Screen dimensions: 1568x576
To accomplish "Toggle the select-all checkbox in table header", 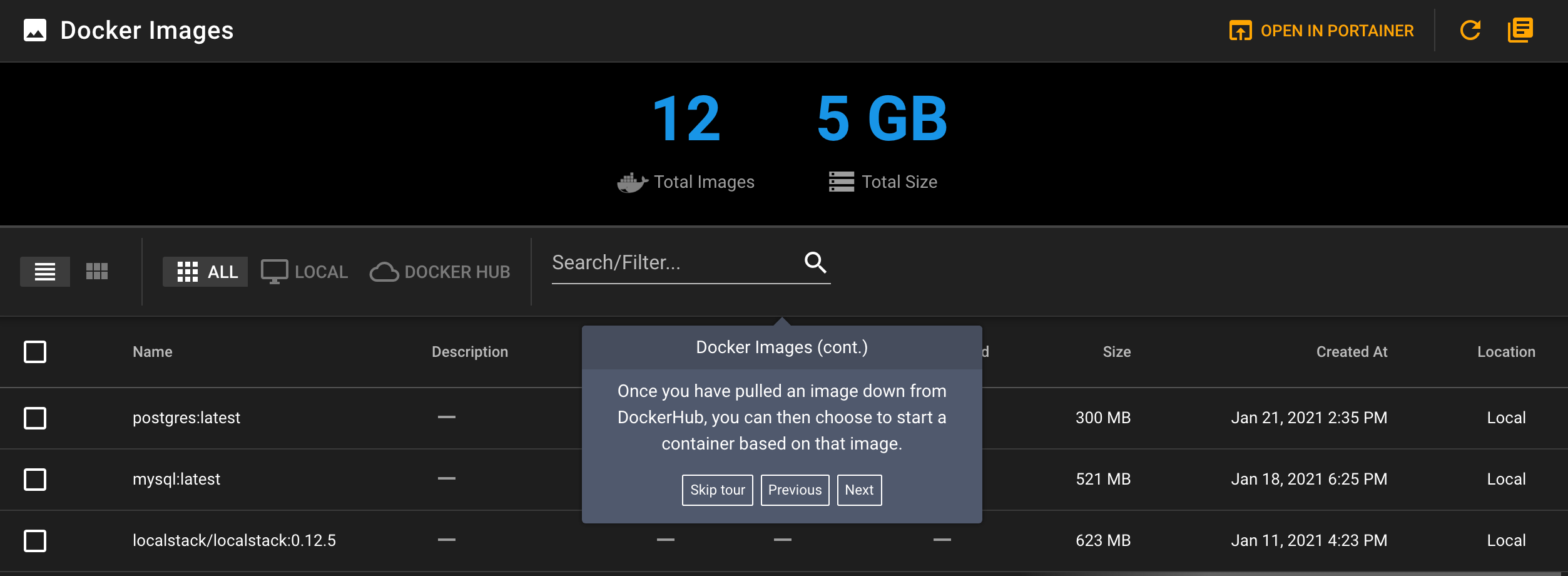I will [35, 352].
